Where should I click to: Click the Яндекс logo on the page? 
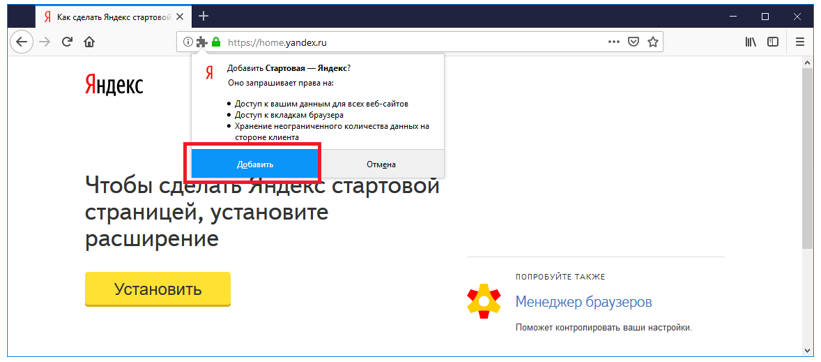[x=114, y=84]
